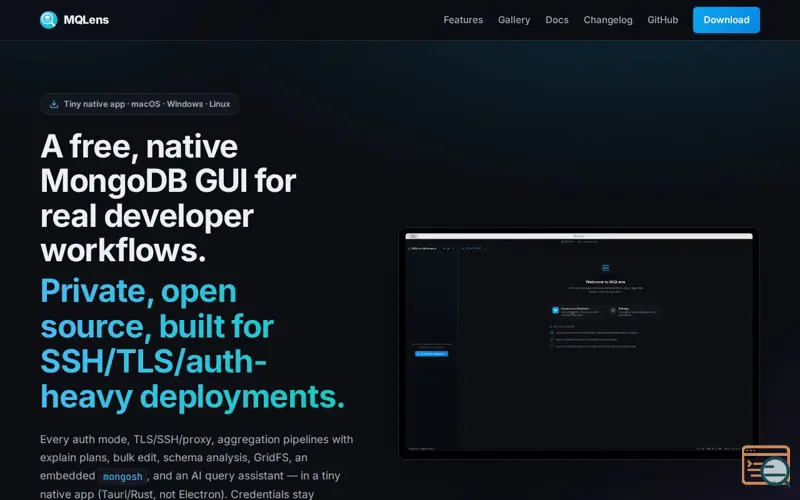Click the database logo above 'Welcome to MQLens'
The width and height of the screenshot is (800, 500).
(x=606, y=268)
